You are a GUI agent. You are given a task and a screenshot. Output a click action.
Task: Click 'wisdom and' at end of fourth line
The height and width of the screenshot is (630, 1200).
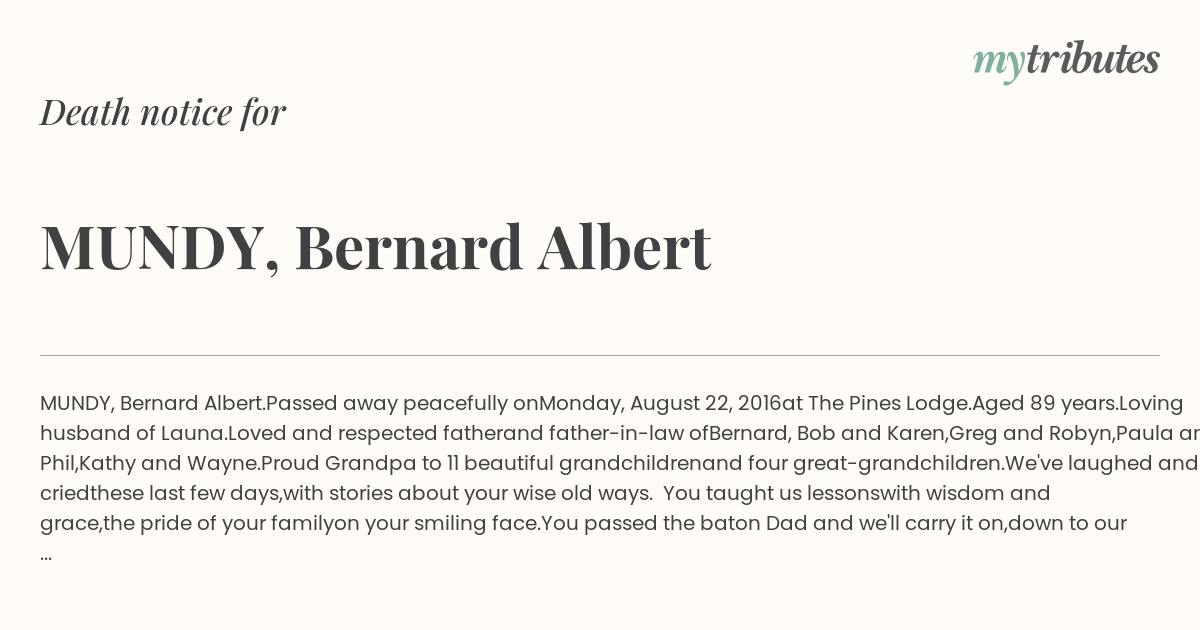992,493
